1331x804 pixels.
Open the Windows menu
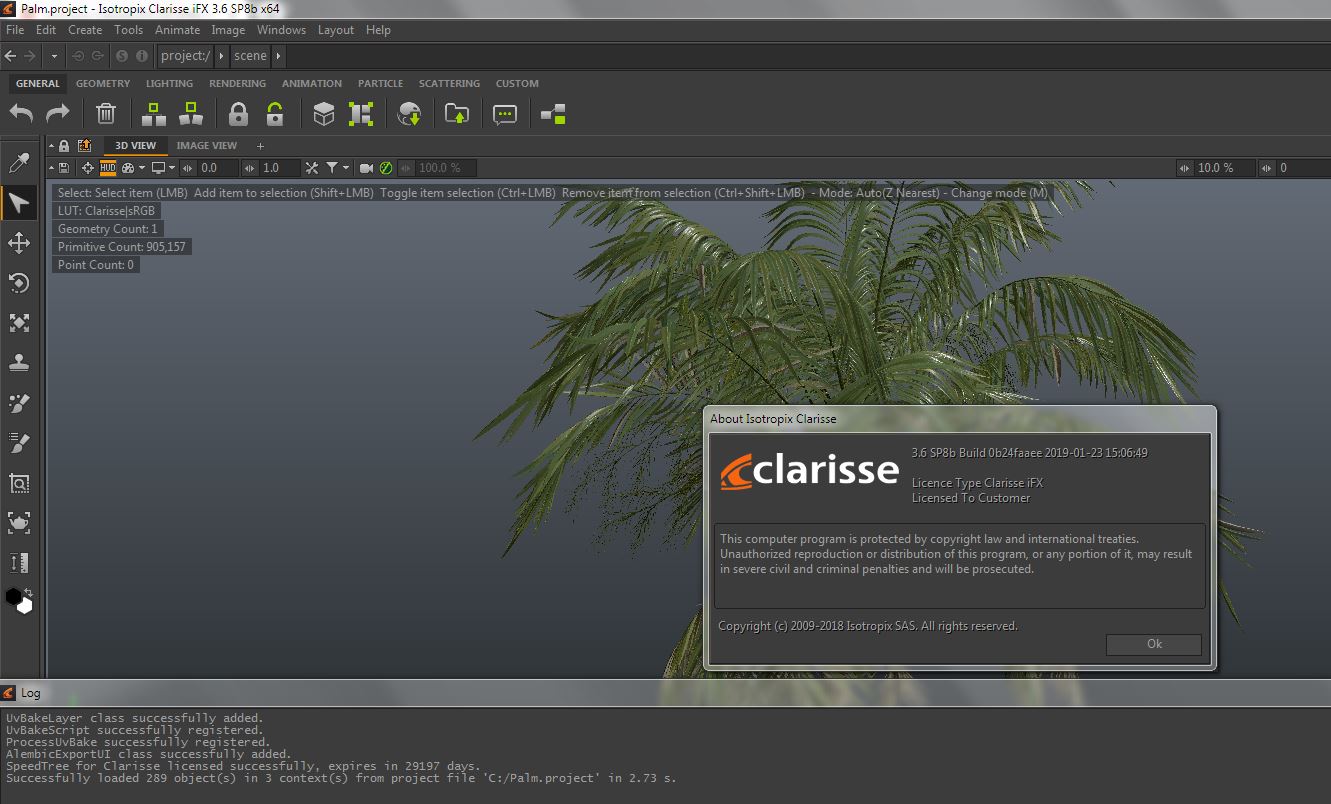point(281,30)
